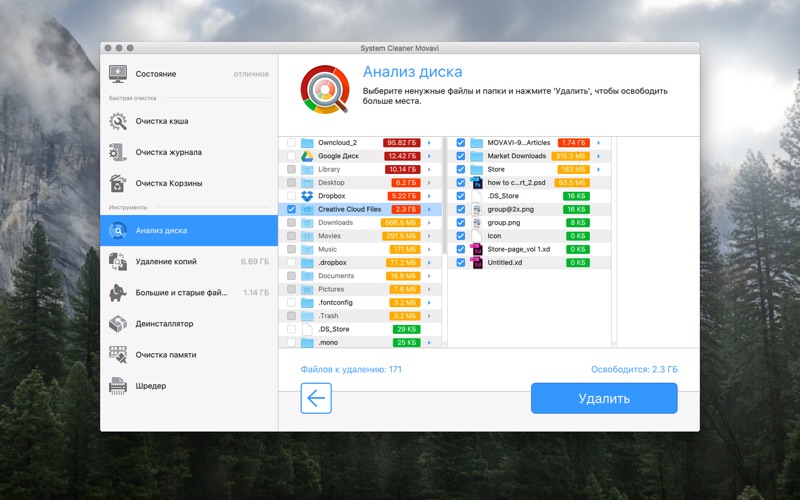Expand the Google Диск folder arrow
The height and width of the screenshot is (500, 800).
(430, 156)
